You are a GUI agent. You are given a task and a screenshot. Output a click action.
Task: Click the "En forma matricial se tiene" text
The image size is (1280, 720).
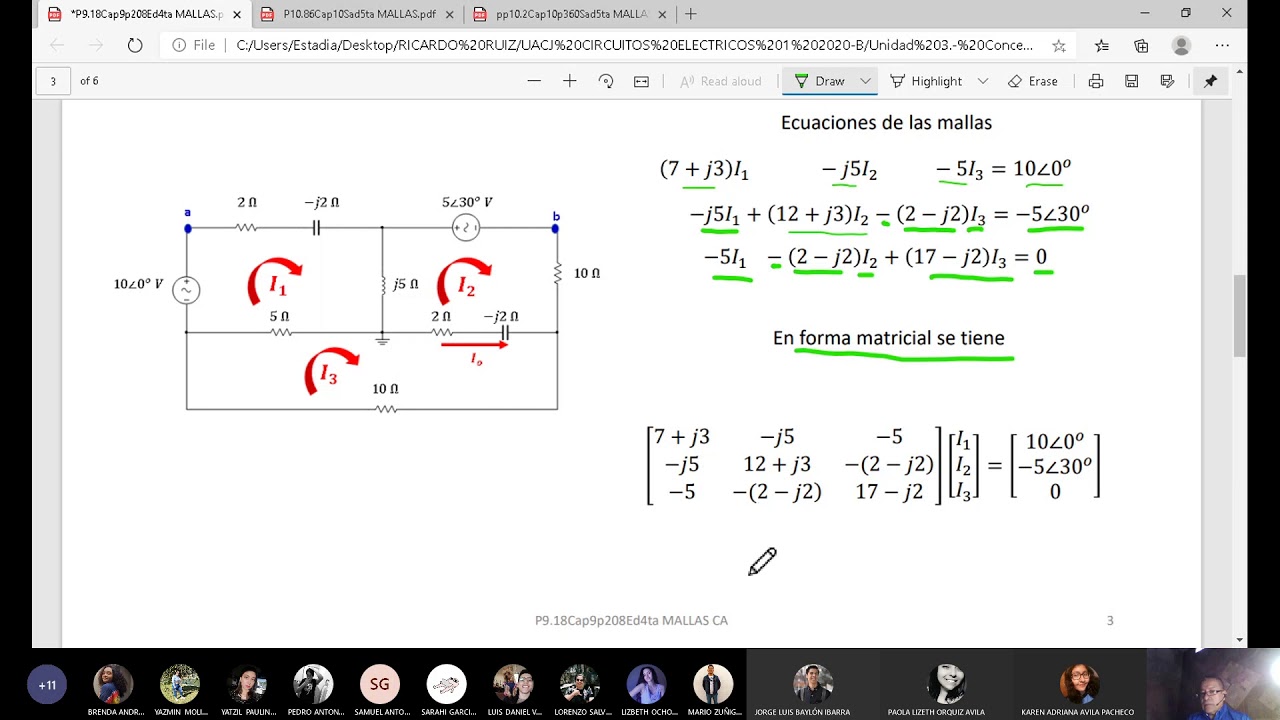click(888, 338)
